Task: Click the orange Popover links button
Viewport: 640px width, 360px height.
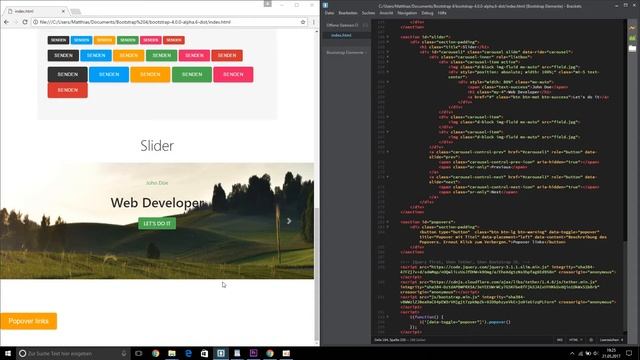Action: [29, 321]
